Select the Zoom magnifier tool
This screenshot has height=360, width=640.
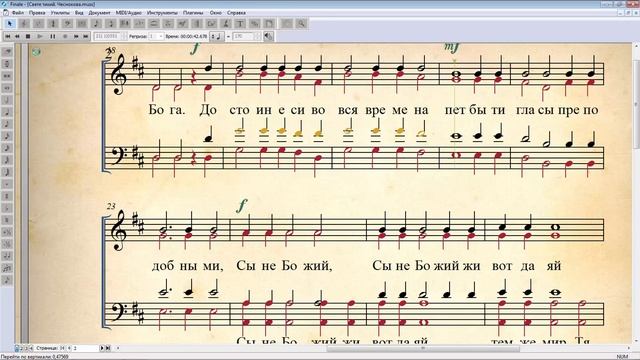click(x=301, y=24)
